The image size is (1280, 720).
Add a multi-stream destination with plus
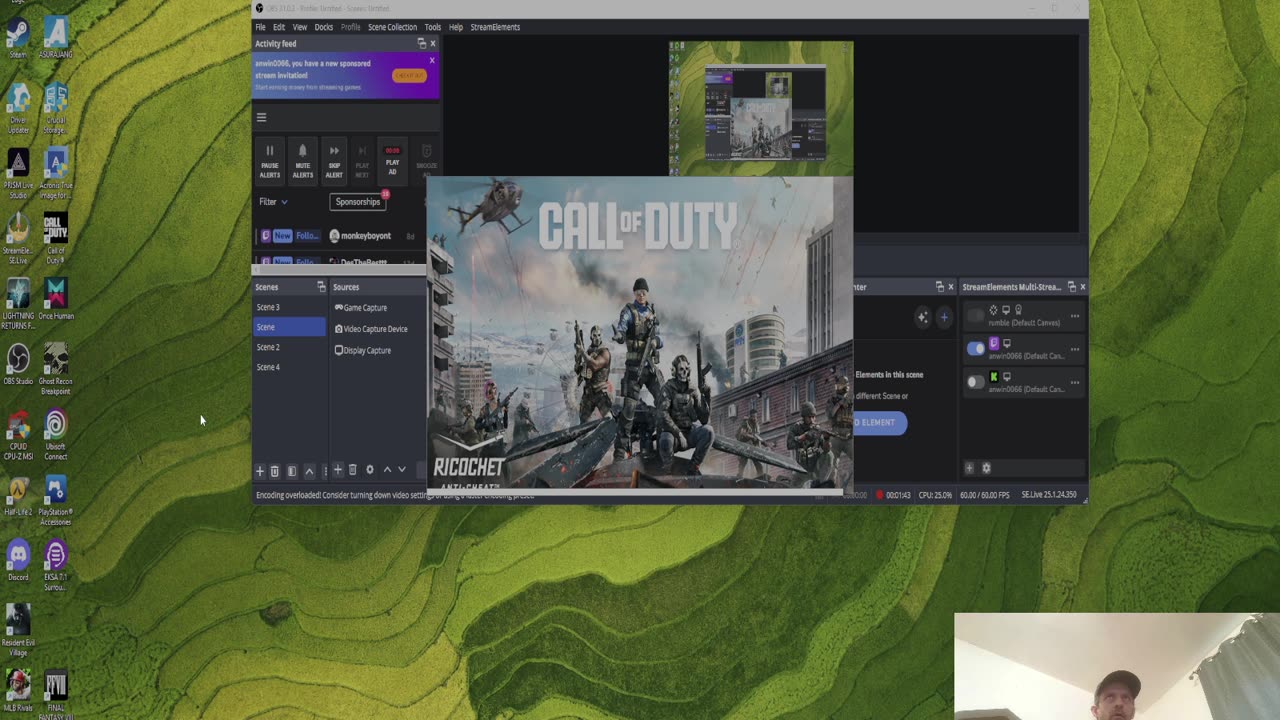tap(969, 468)
